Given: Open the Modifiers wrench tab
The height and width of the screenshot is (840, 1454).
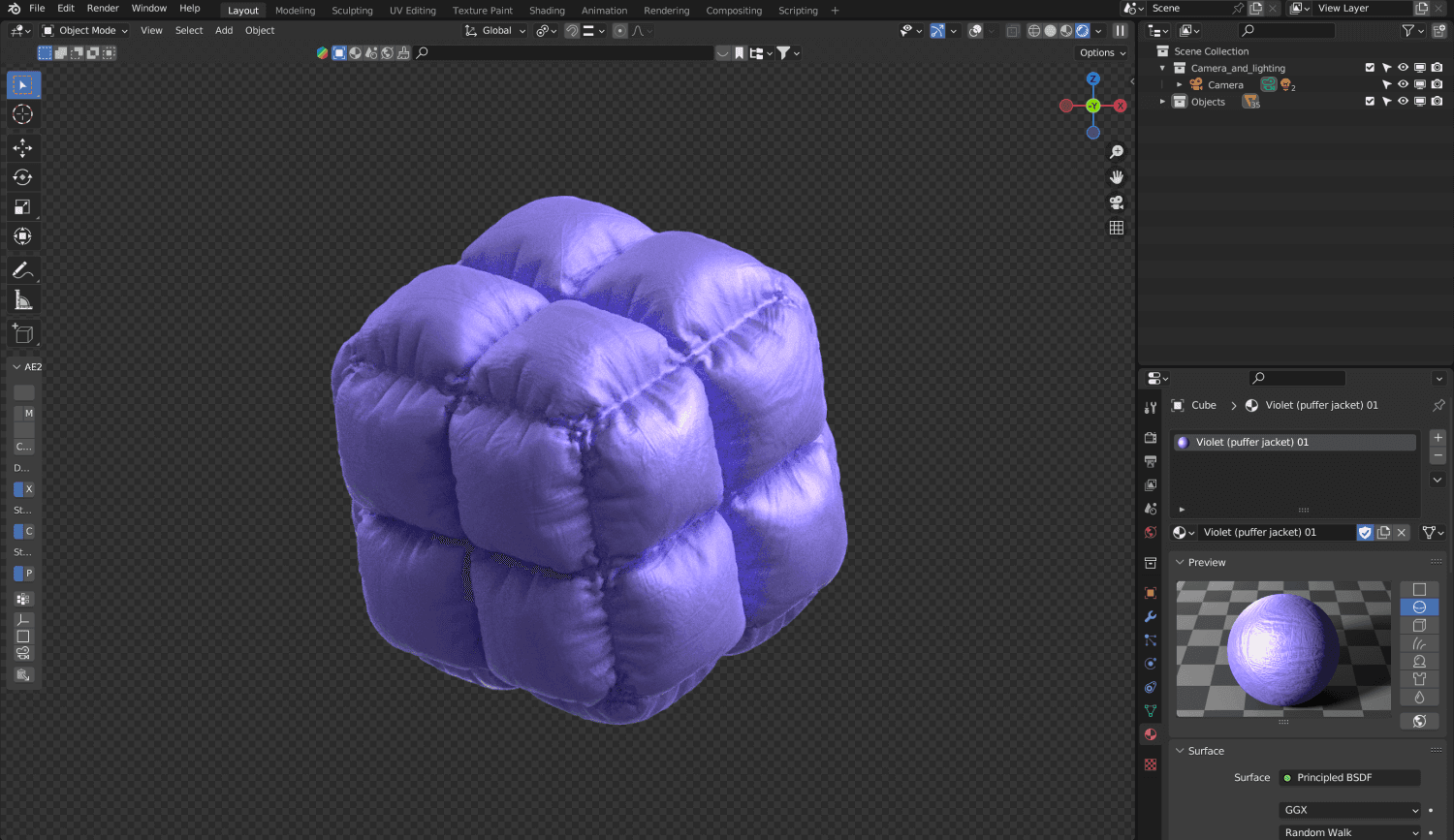Looking at the screenshot, I should (1151, 617).
